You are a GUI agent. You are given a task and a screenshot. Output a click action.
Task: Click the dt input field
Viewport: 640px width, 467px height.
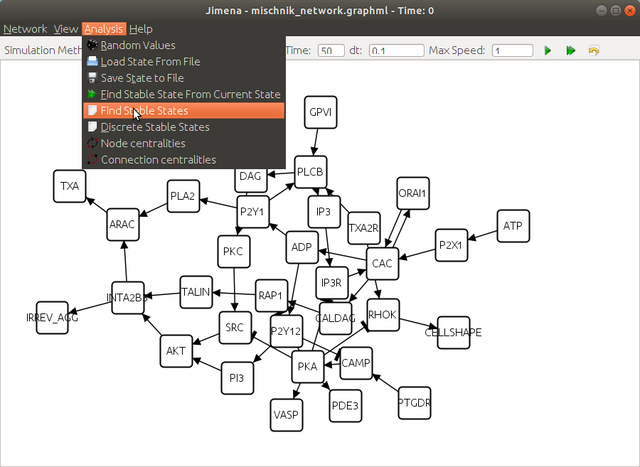click(396, 51)
